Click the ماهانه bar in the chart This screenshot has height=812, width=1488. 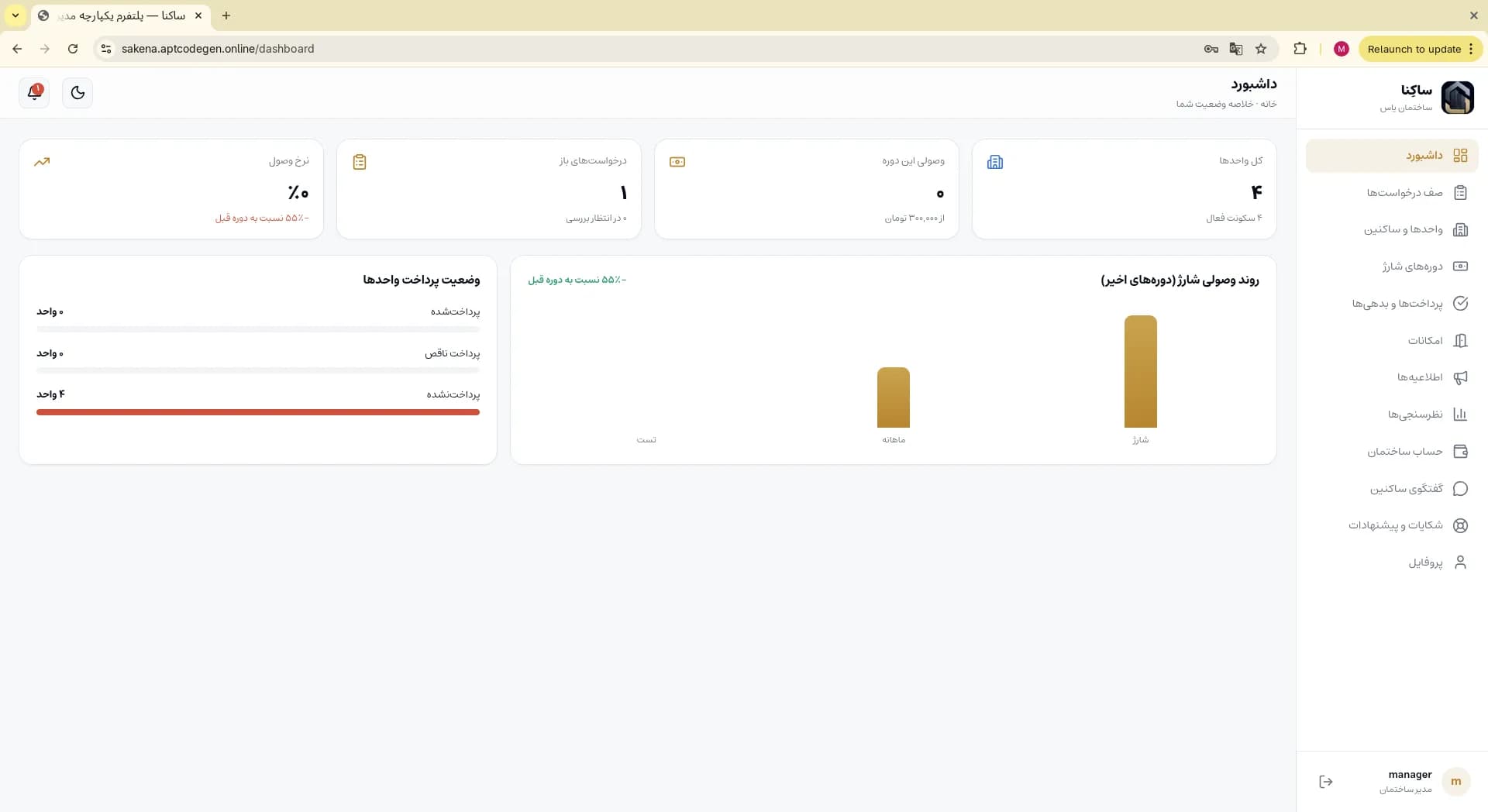pos(894,397)
